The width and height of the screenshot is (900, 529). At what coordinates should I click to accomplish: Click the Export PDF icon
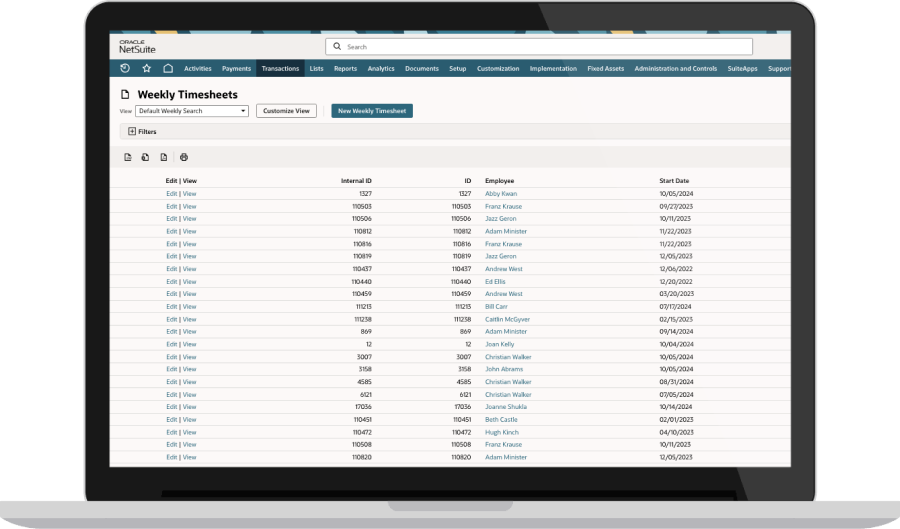click(x=163, y=157)
